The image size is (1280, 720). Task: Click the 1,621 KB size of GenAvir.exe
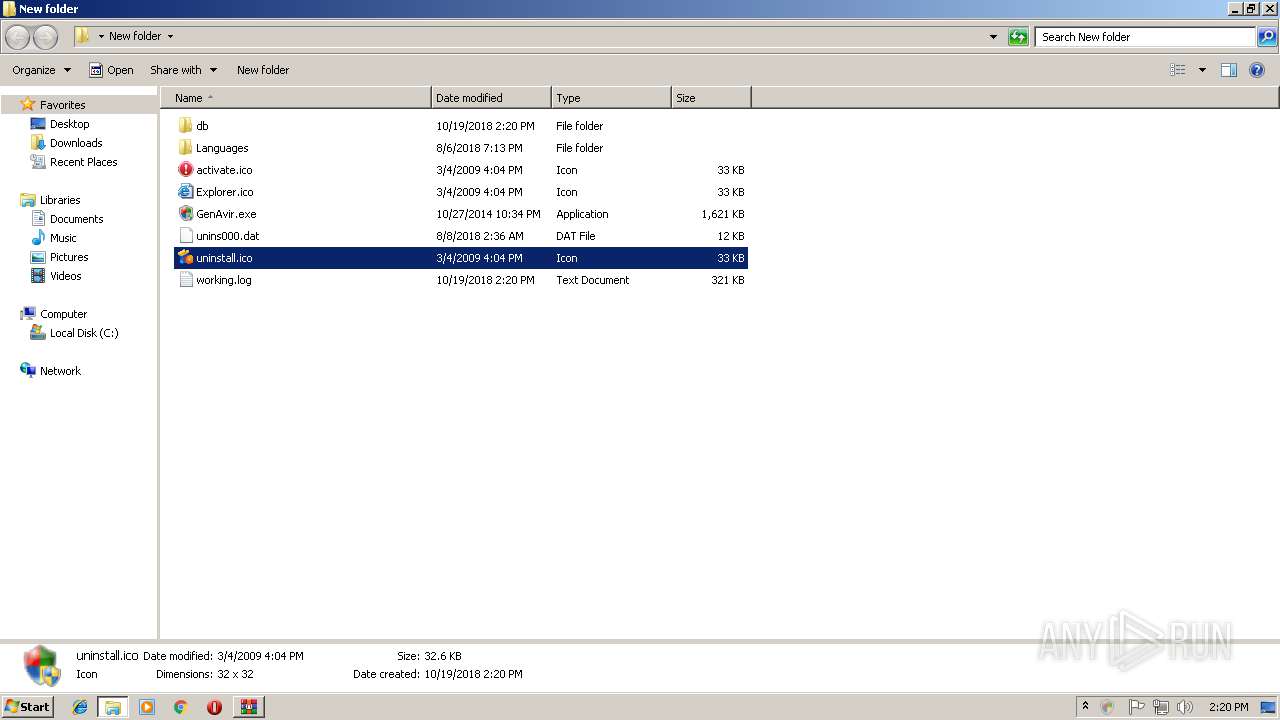(x=723, y=214)
